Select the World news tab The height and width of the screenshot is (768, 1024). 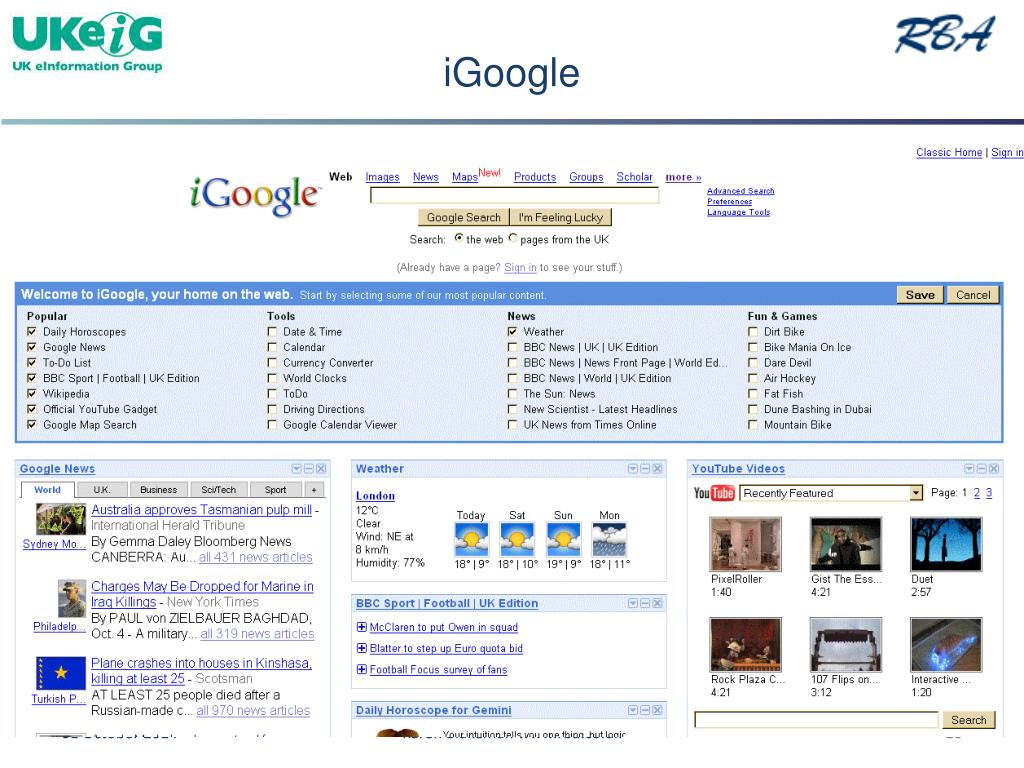48,490
